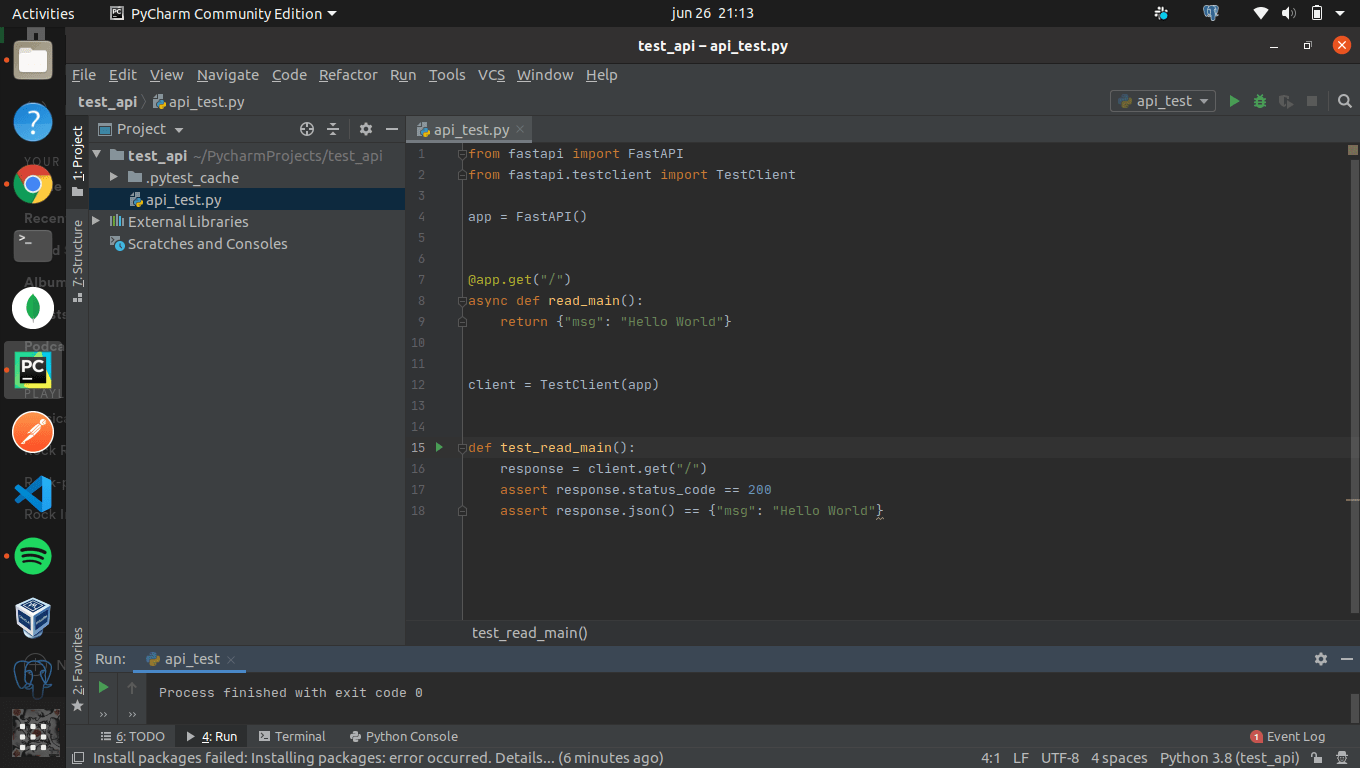Click Python 3.8 (test_api) interpreter in status bar
The image size is (1360, 768).
tap(1229, 758)
